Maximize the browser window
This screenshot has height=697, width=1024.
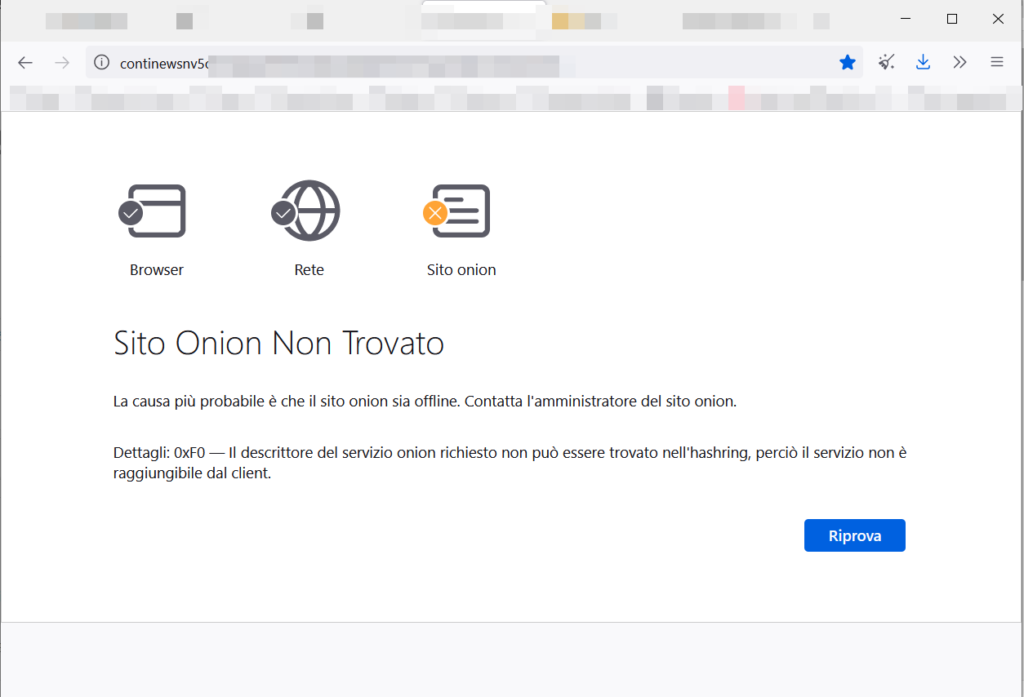(952, 19)
